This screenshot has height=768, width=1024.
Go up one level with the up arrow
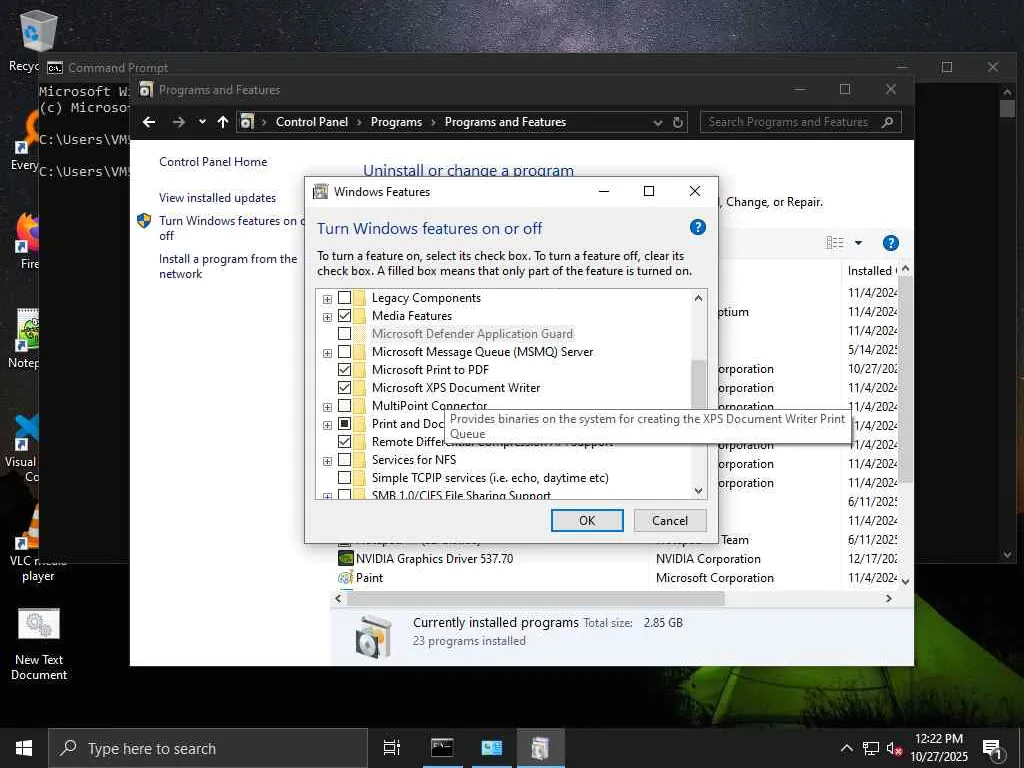point(223,122)
